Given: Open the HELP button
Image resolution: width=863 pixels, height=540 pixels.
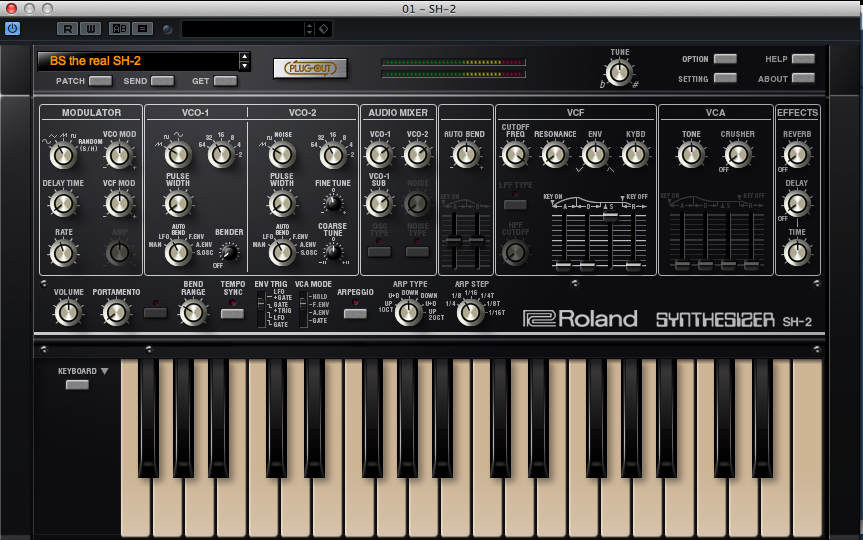Looking at the screenshot, I should [803, 59].
